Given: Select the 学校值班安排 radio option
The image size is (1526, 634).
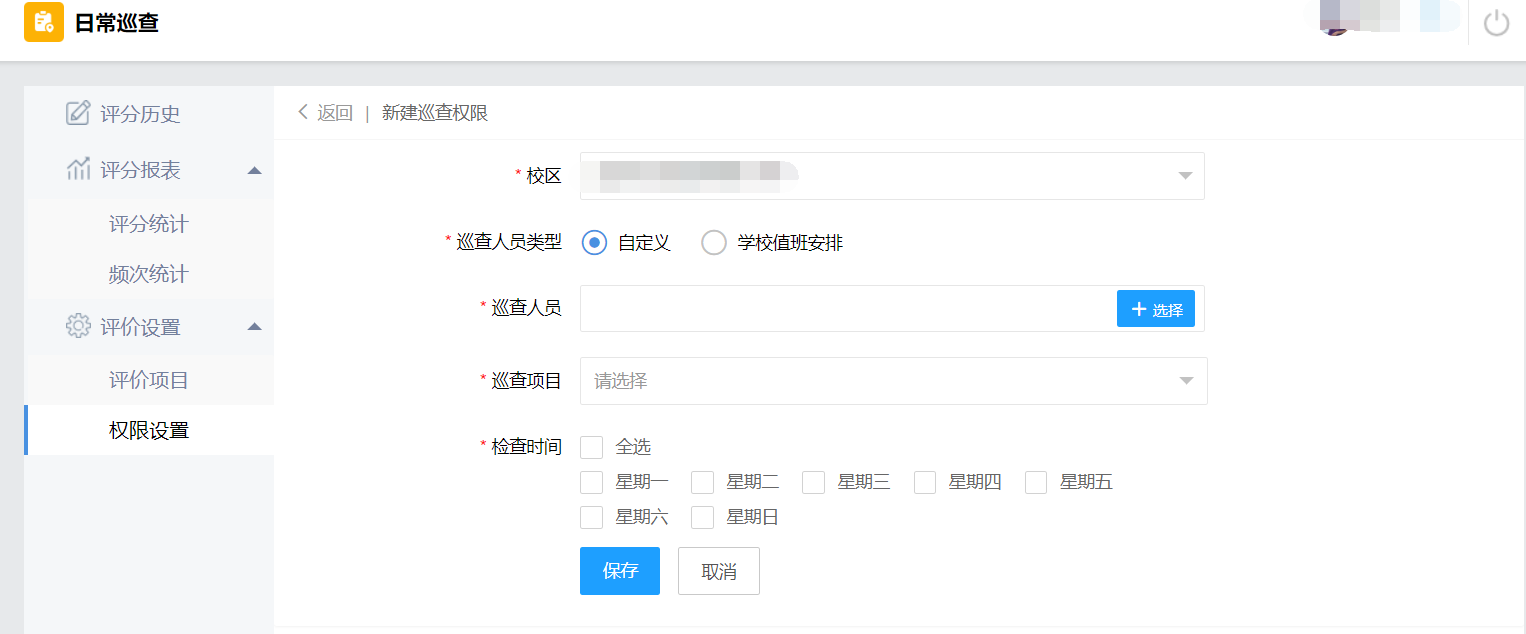Looking at the screenshot, I should [713, 243].
